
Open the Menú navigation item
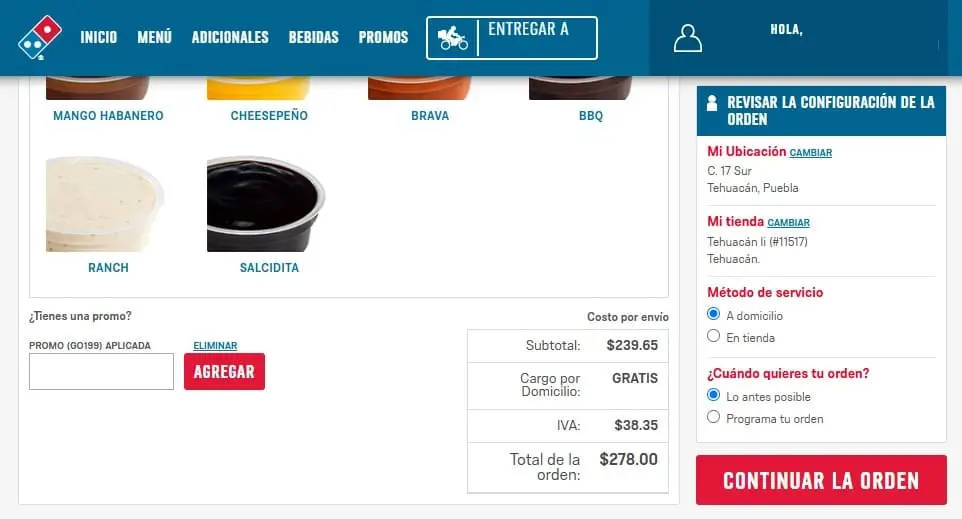click(x=155, y=37)
